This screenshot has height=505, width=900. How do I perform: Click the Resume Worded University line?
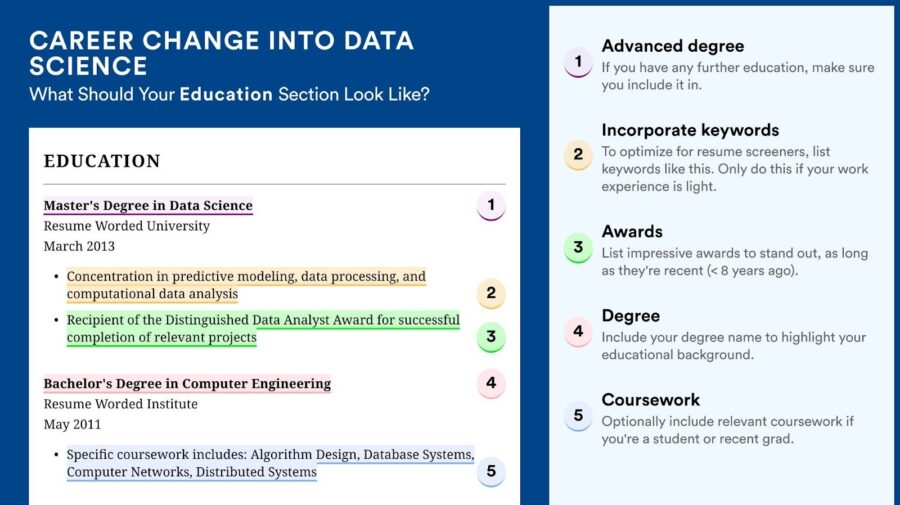(127, 226)
